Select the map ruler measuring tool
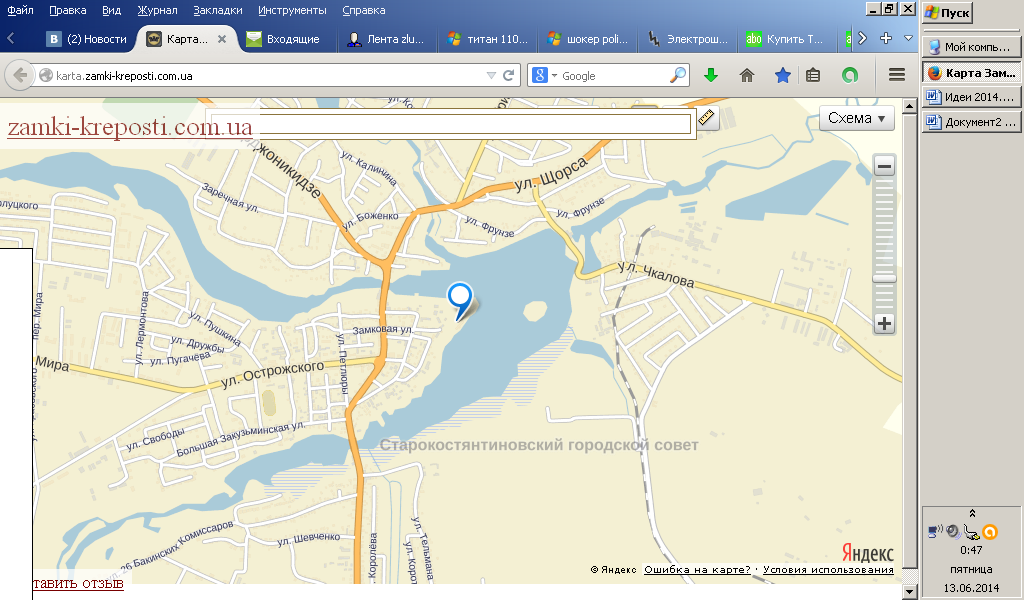This screenshot has height=600, width=1024. coord(707,118)
